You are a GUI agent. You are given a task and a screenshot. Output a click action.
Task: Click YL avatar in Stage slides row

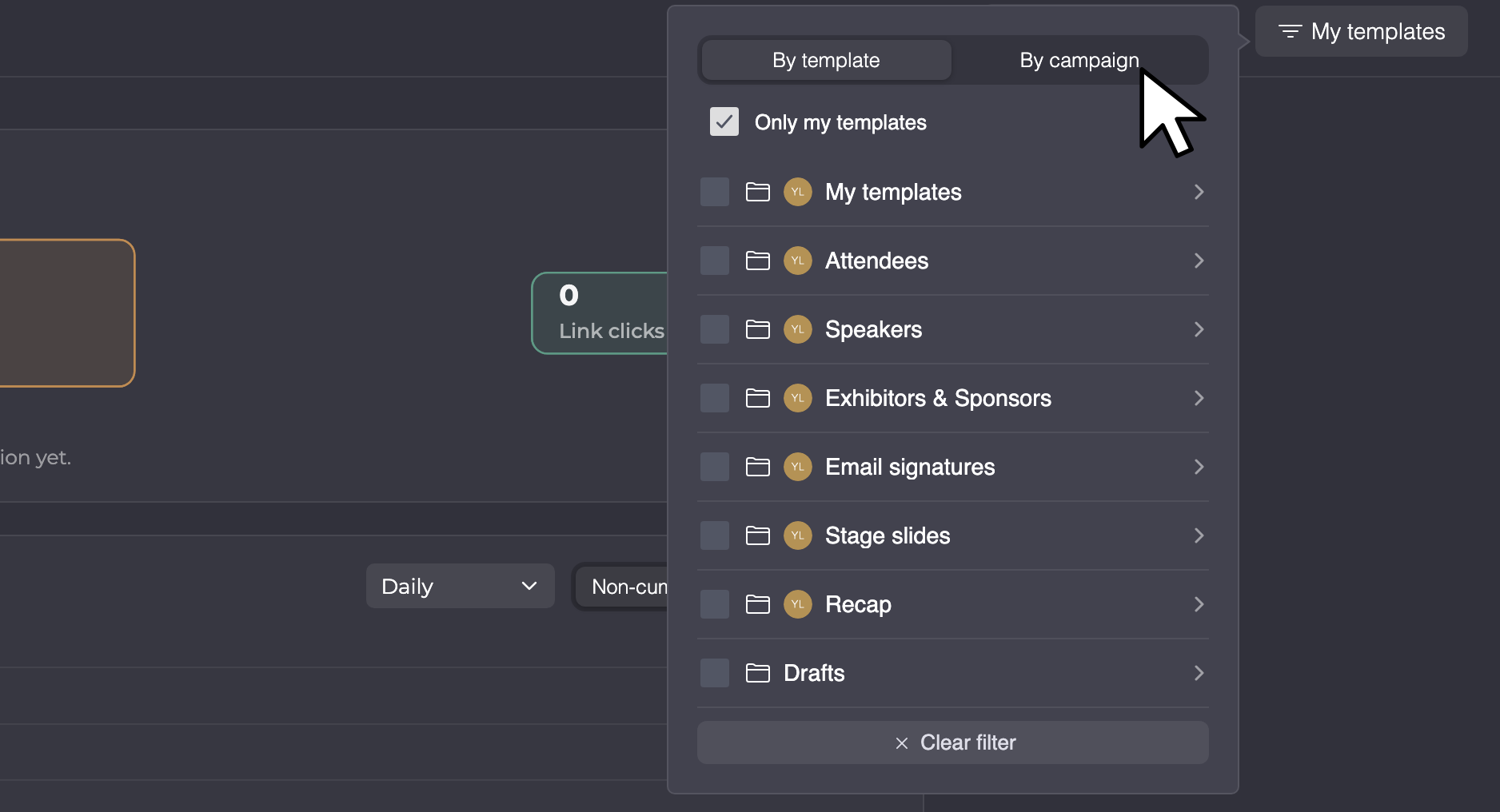pos(798,535)
